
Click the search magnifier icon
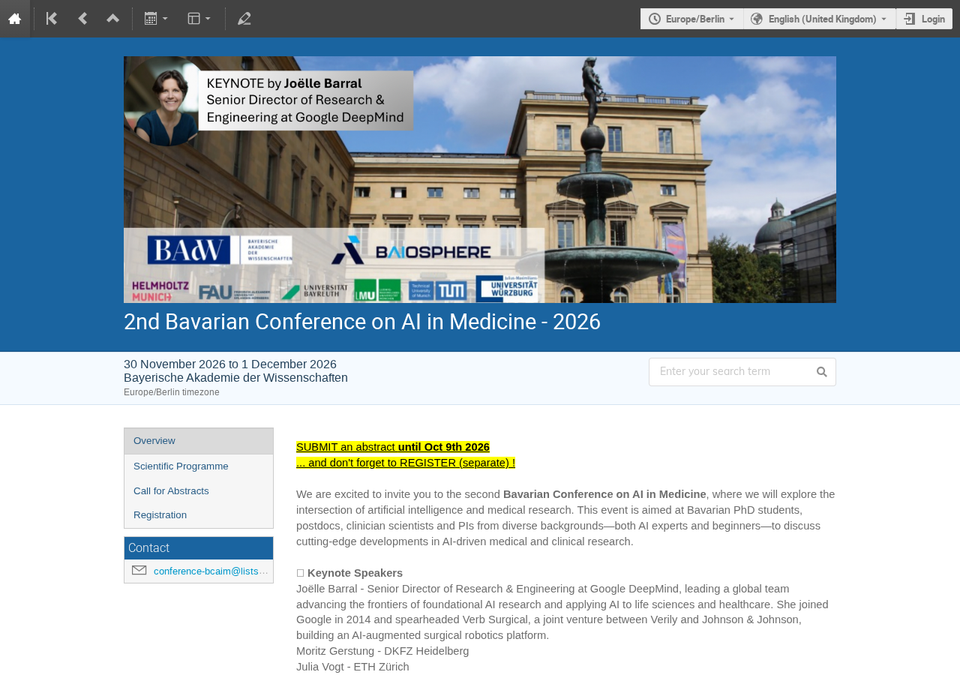point(822,372)
